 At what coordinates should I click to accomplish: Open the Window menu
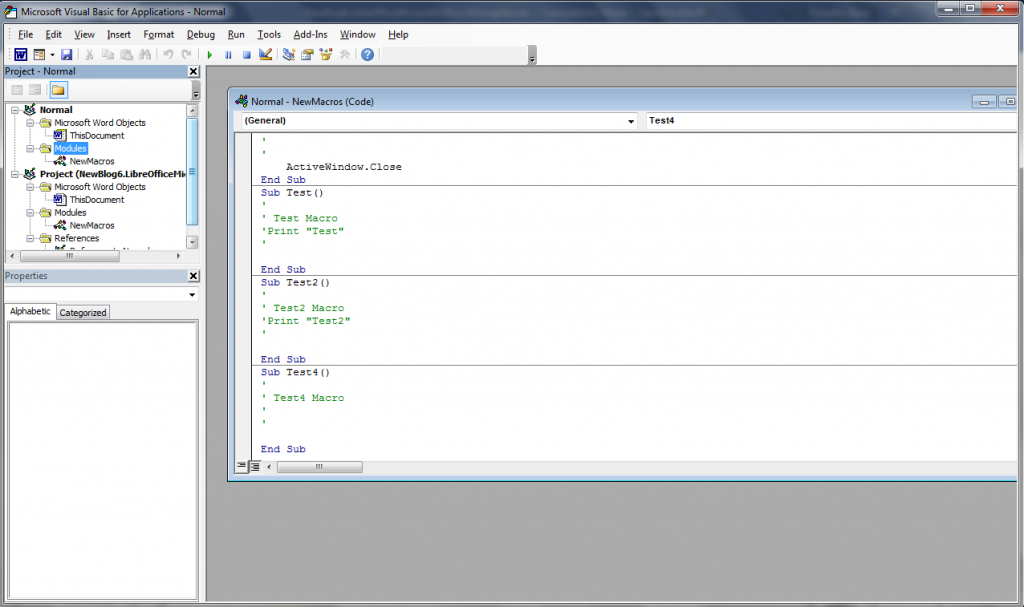click(x=357, y=35)
